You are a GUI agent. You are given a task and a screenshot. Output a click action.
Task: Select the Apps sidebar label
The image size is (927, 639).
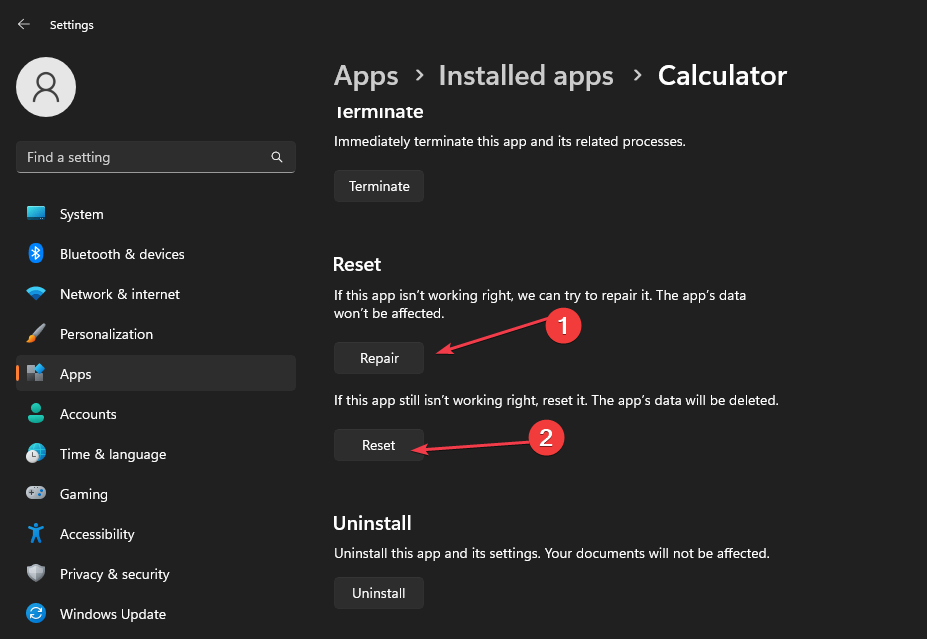(76, 374)
